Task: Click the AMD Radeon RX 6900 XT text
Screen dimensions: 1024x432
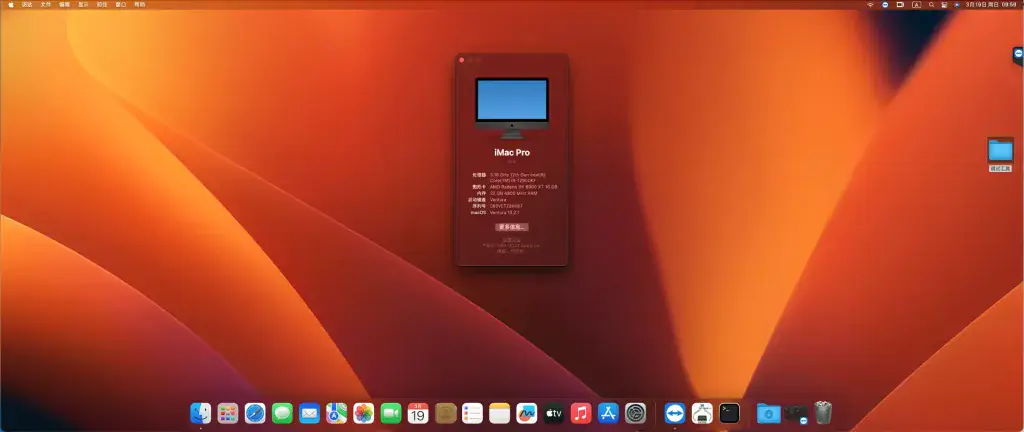Action: 523,187
